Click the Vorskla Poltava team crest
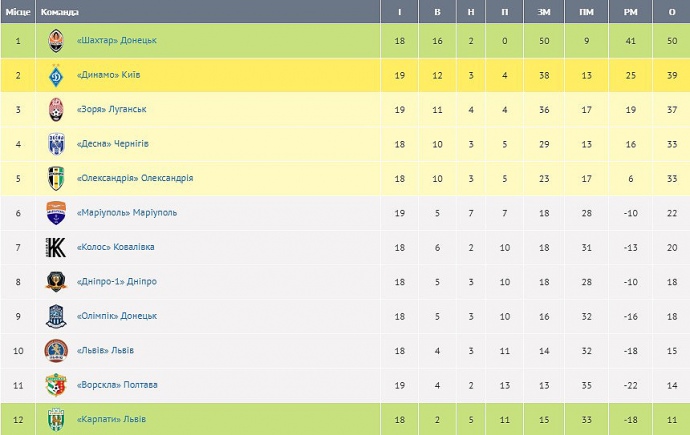690x435 pixels. coord(56,385)
